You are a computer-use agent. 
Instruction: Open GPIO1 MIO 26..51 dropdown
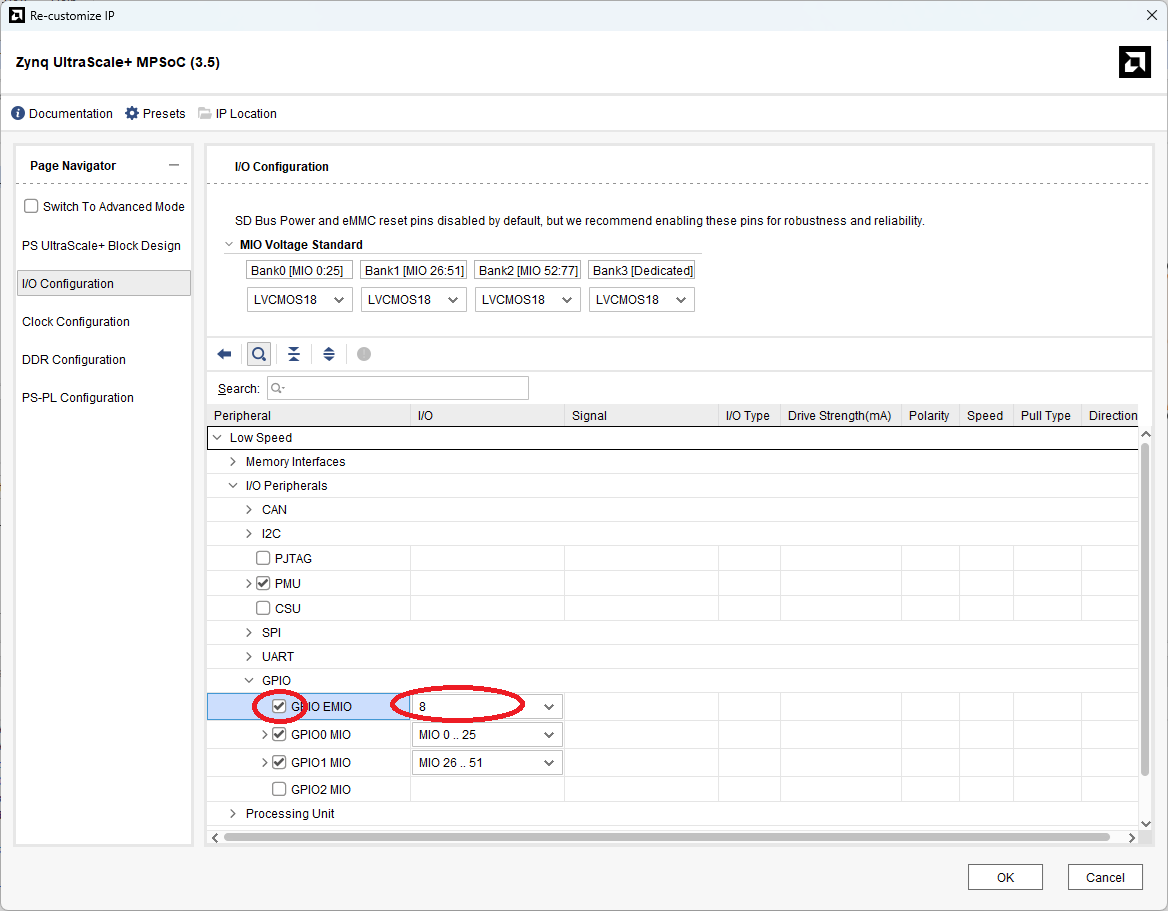[x=486, y=762]
